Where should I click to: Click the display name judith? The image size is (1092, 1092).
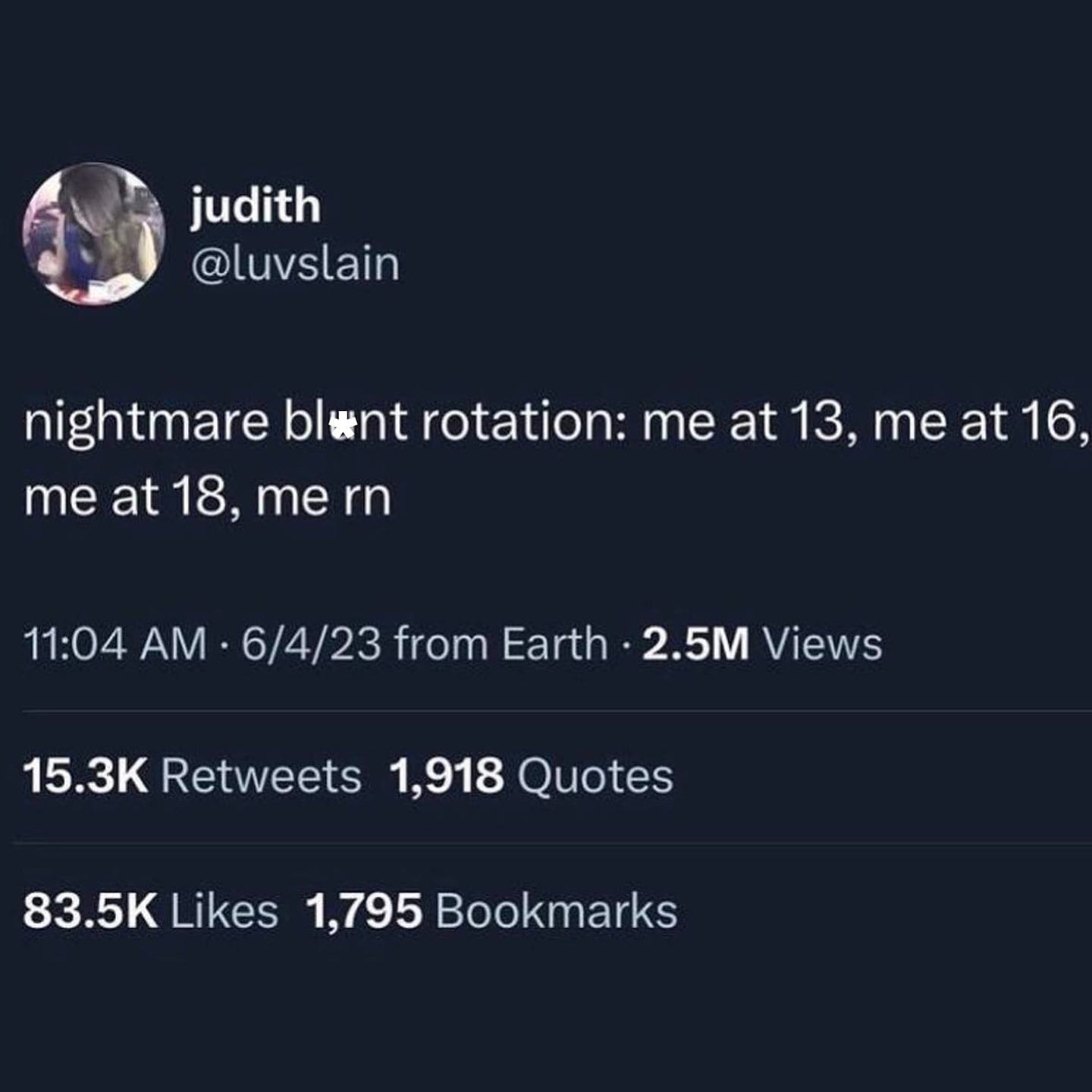pos(256,206)
